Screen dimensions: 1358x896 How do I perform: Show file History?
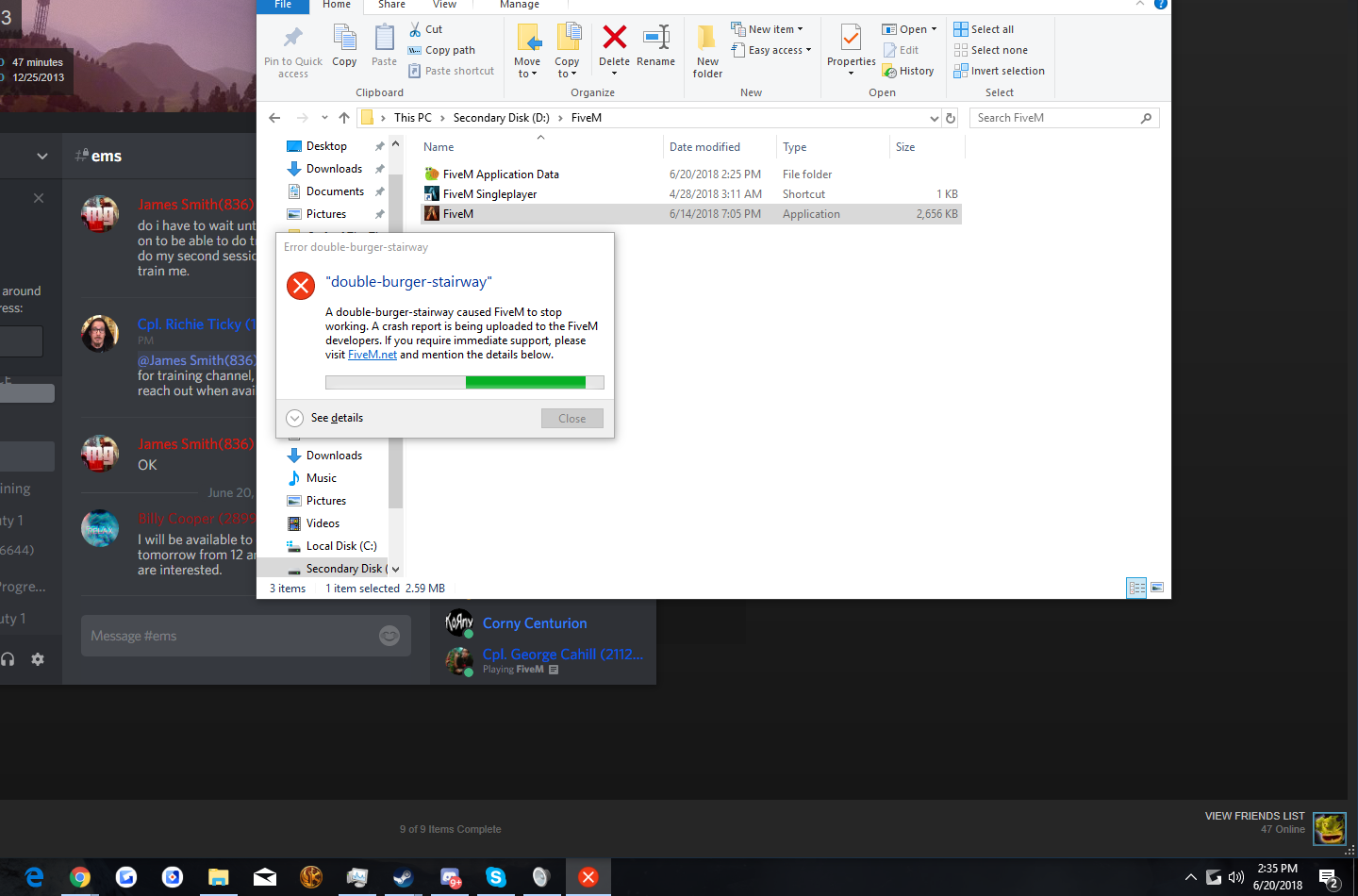coord(908,71)
